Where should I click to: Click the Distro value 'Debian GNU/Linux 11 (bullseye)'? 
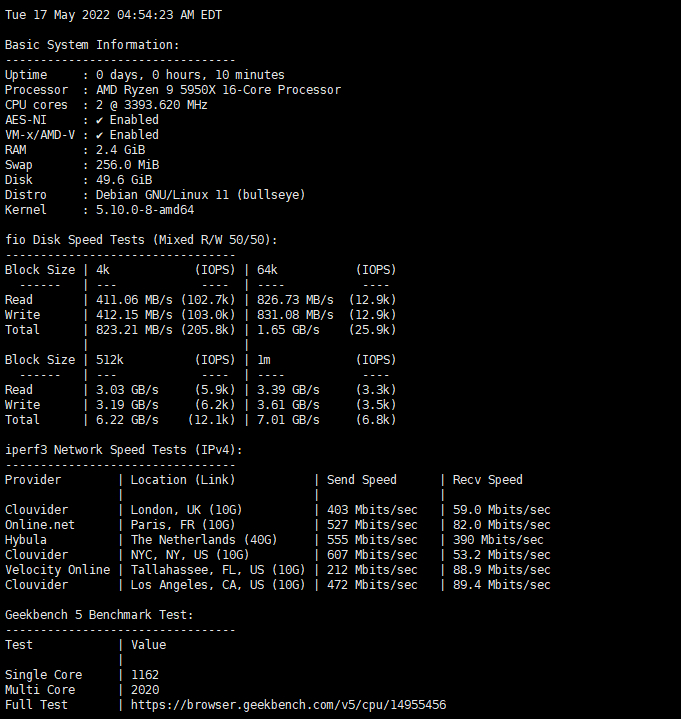(200, 195)
